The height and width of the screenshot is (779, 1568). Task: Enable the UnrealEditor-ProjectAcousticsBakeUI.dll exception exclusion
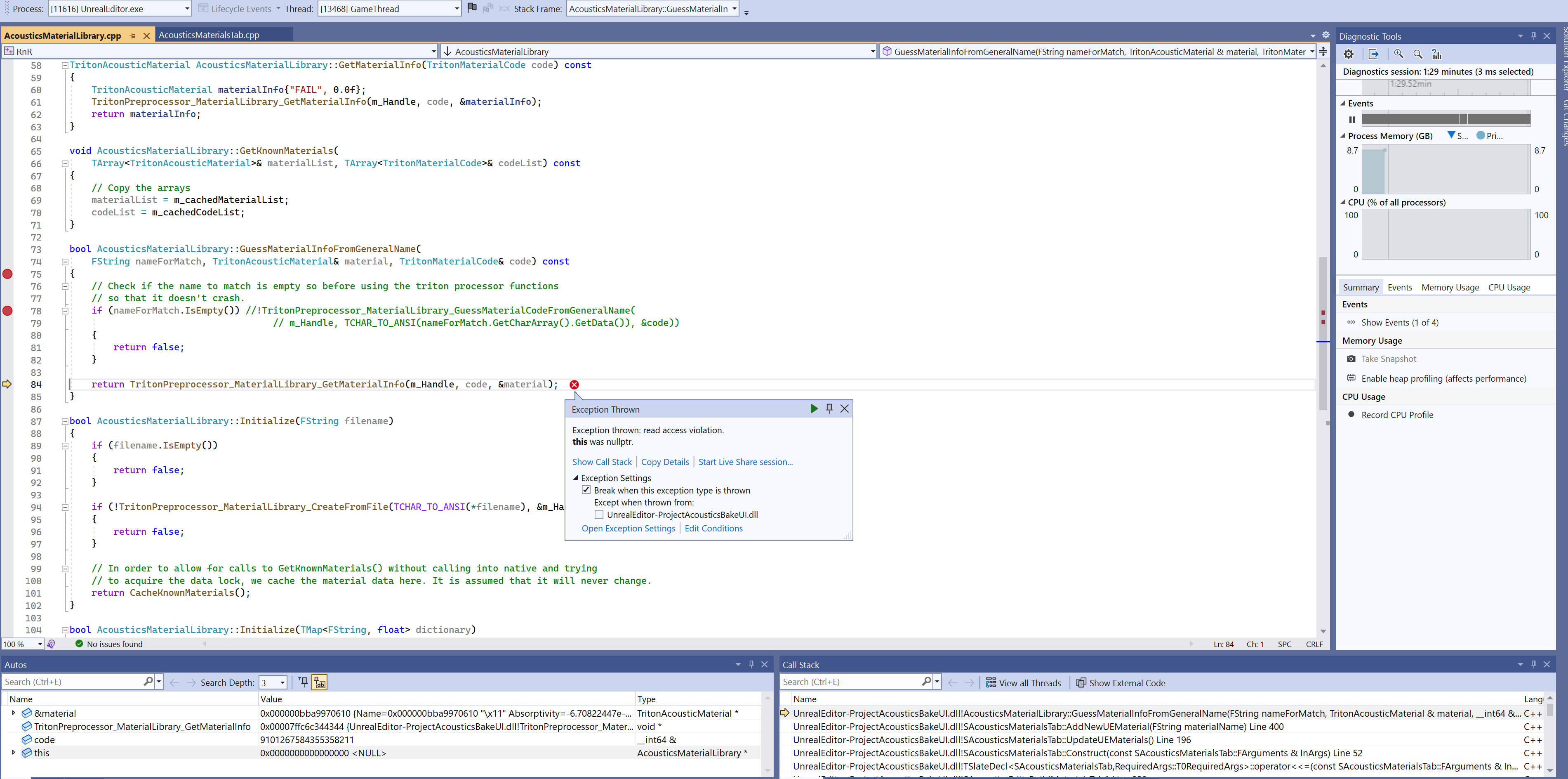click(x=599, y=514)
